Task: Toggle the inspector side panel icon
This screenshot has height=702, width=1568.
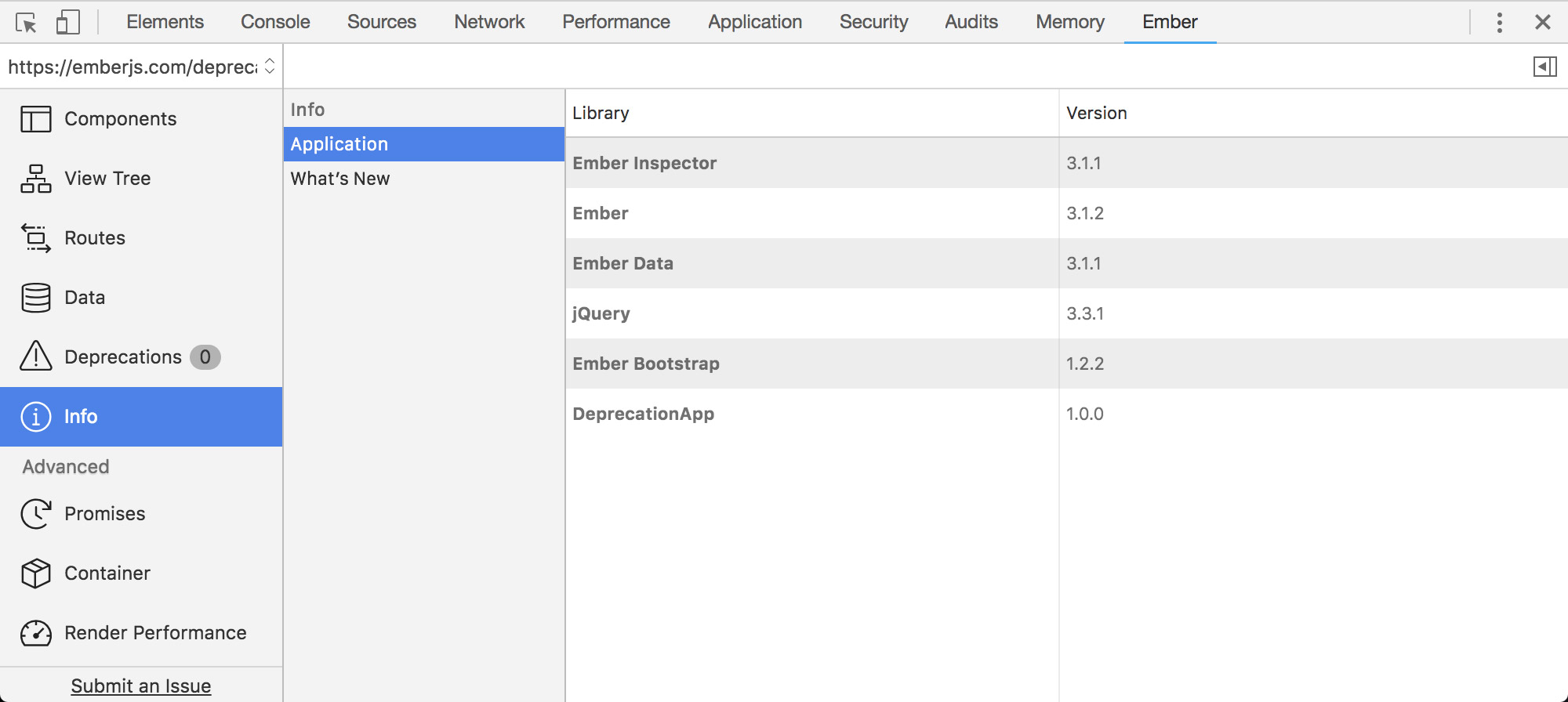Action: (1544, 67)
